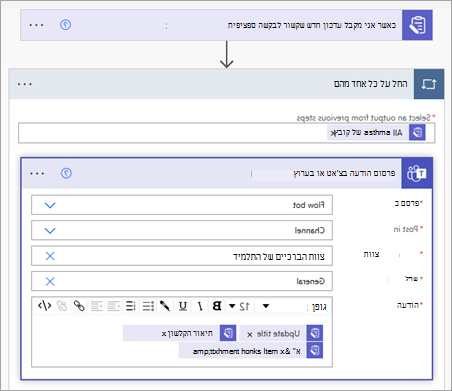The image size is (452, 391).
Task: Remove the תיאור הקלשון token
Action: point(164,334)
